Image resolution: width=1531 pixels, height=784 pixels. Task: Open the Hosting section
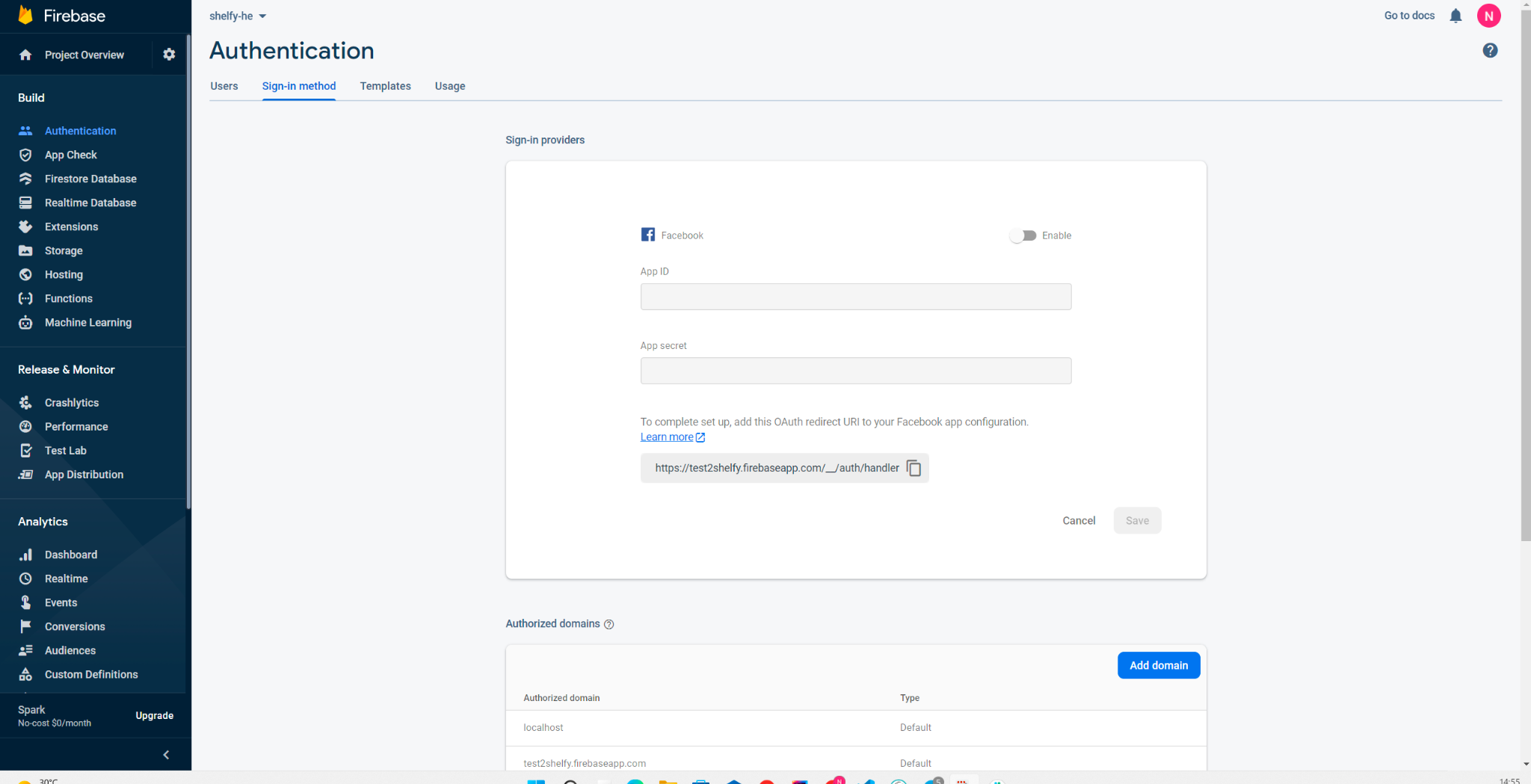(x=64, y=274)
